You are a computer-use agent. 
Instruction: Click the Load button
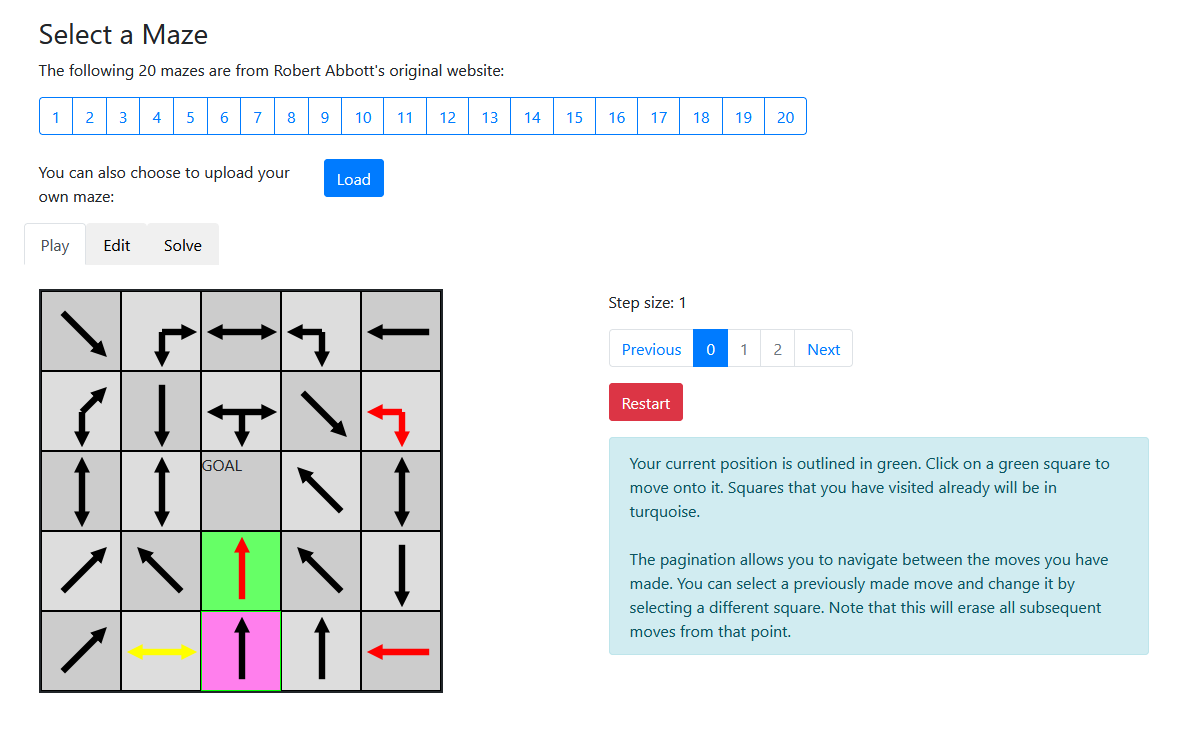[354, 178]
